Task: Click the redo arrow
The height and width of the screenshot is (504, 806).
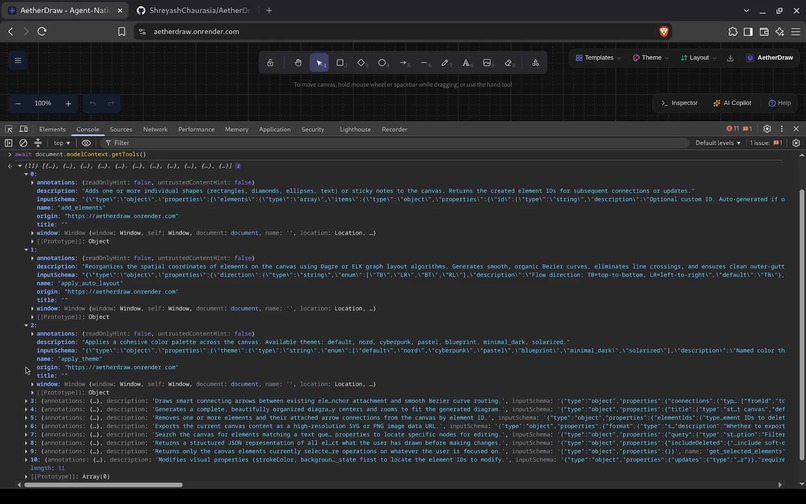Action: point(111,103)
